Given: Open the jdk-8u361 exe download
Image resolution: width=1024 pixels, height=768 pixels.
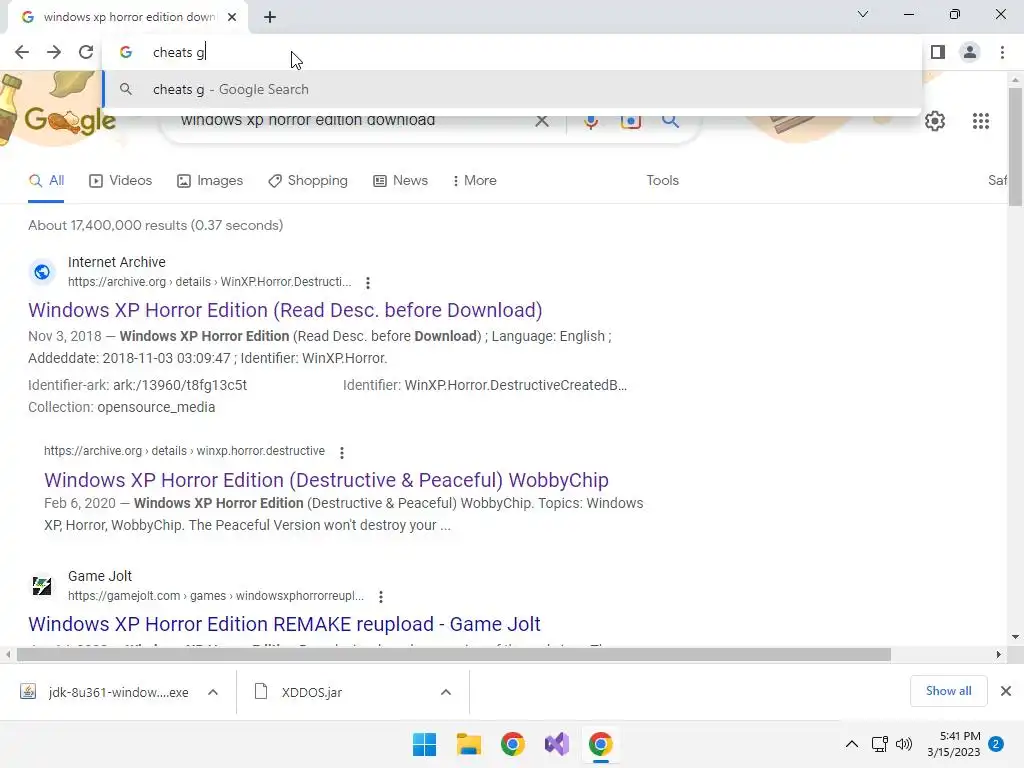Looking at the screenshot, I should click(x=104, y=692).
